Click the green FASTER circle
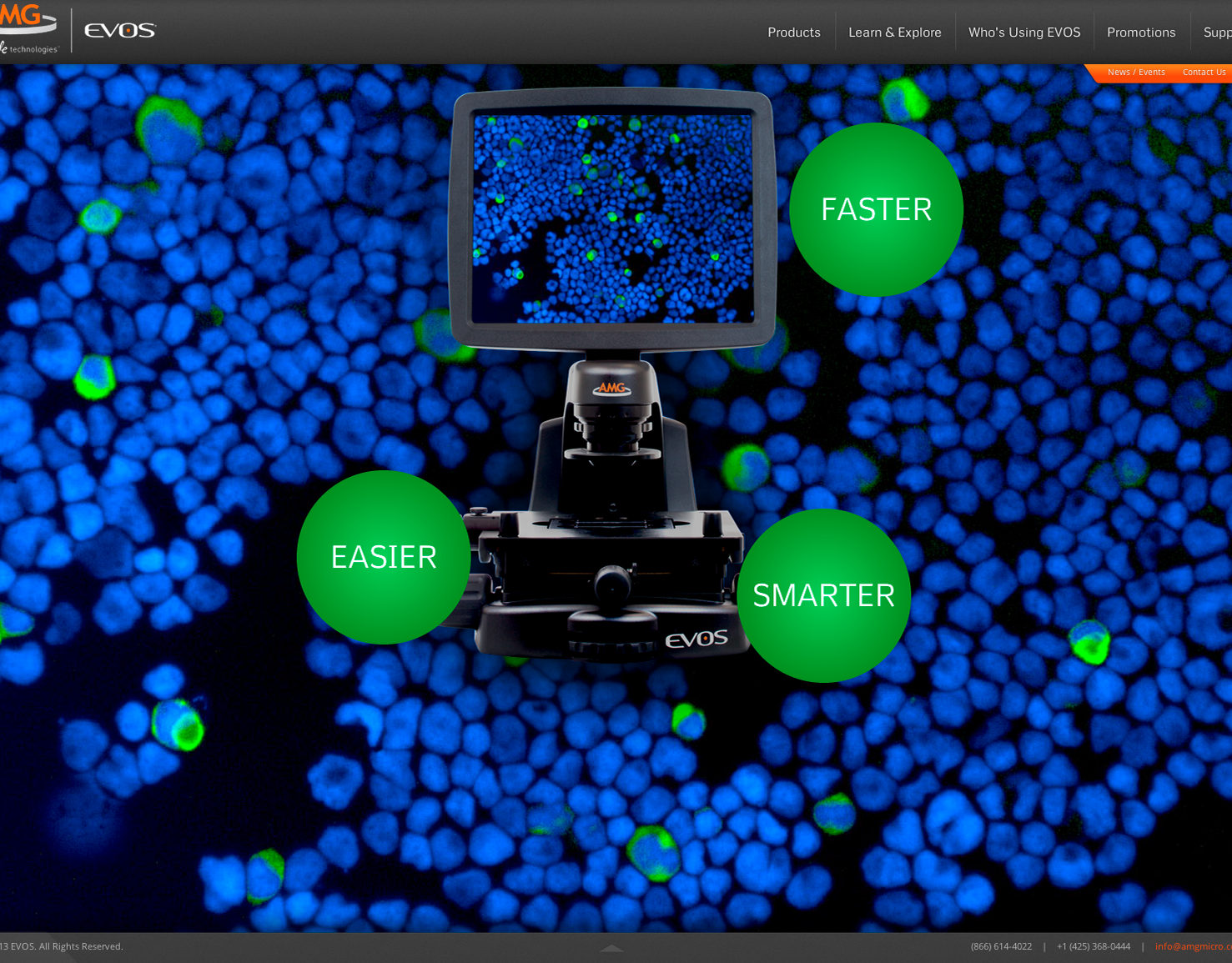Image resolution: width=1232 pixels, height=963 pixels. [876, 209]
